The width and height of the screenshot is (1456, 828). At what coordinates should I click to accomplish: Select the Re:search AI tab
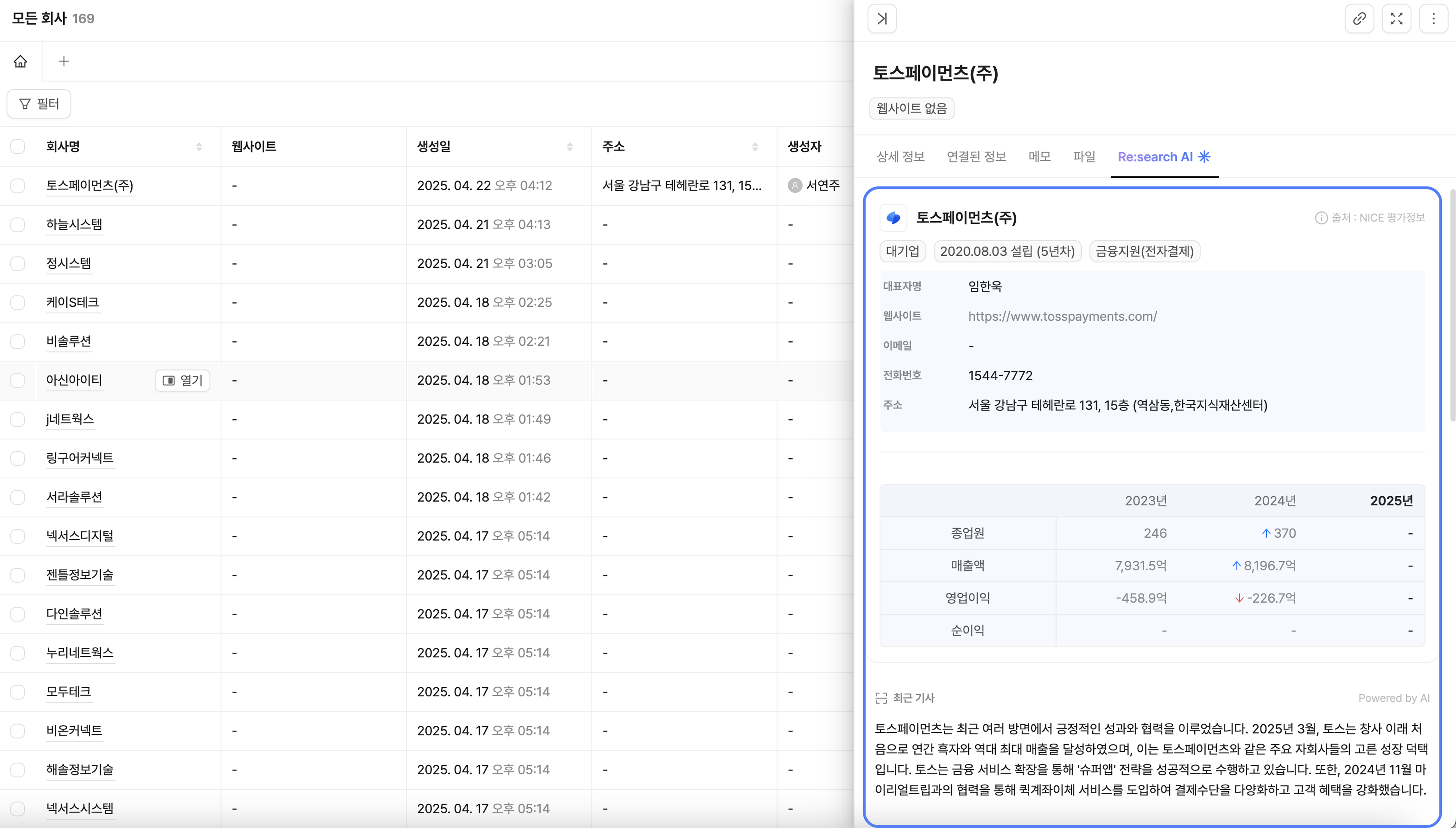(x=1164, y=156)
